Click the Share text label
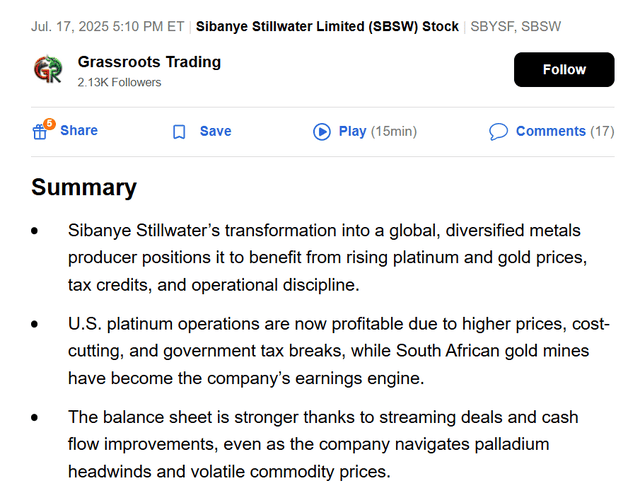Screen dimensions: 640x493 pyautogui.click(x=79, y=131)
